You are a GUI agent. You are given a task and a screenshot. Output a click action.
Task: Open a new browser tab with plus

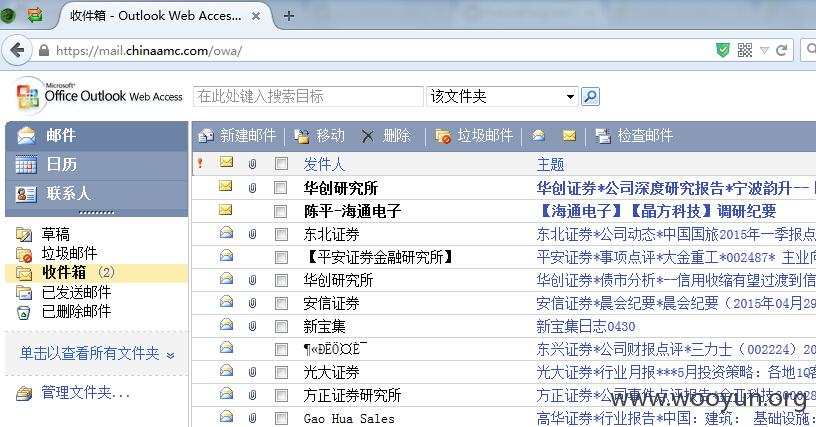tap(289, 16)
